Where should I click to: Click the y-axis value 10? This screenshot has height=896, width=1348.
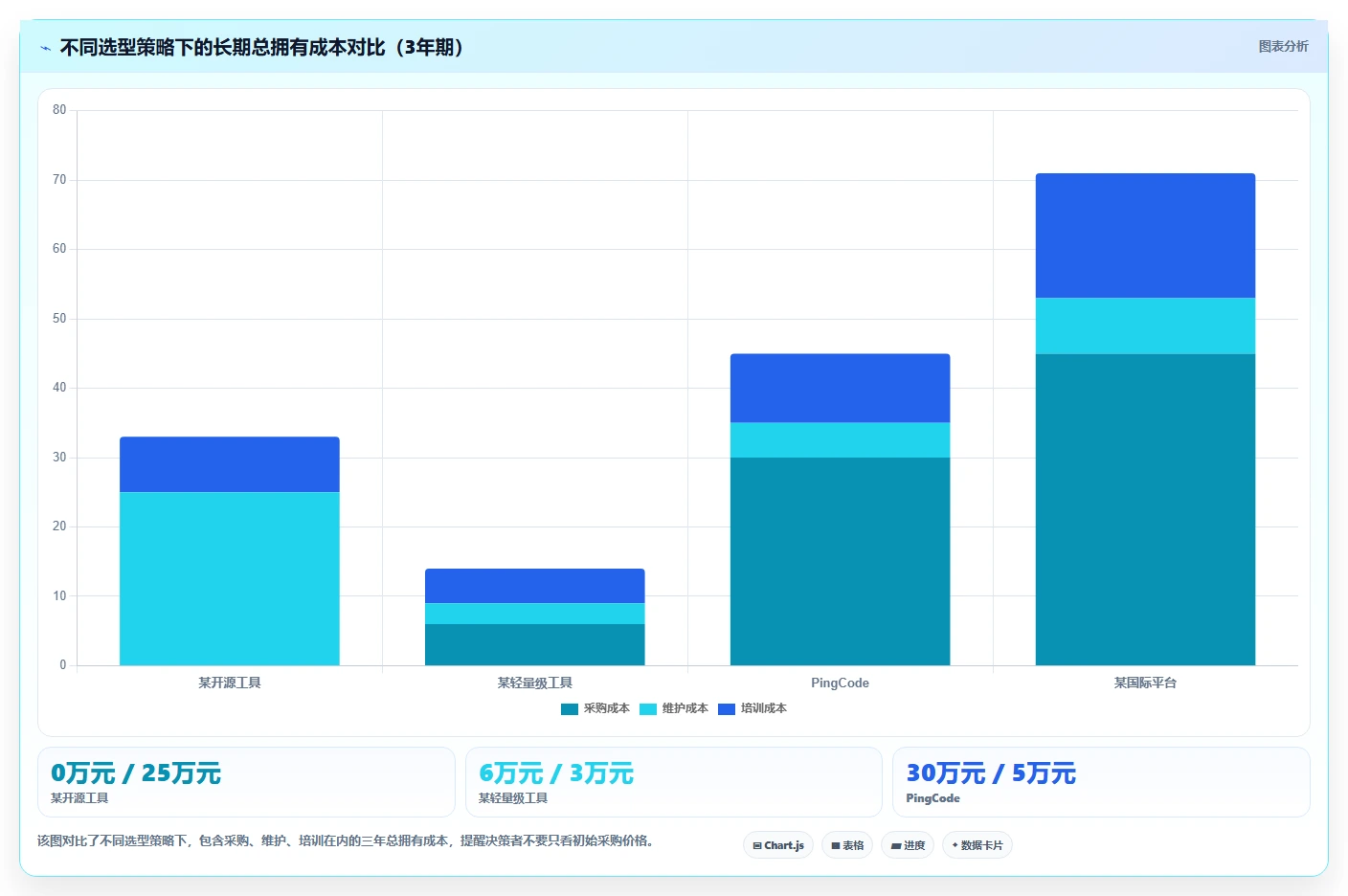59,596
